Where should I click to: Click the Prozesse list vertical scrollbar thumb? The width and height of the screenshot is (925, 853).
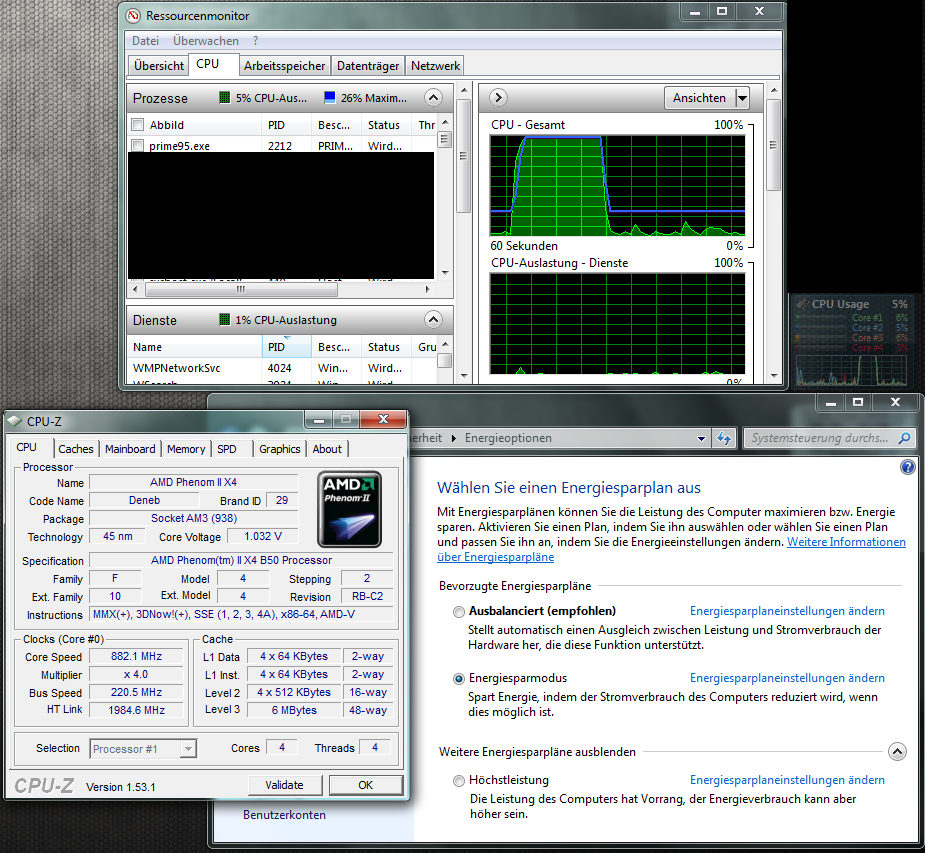tap(445, 139)
